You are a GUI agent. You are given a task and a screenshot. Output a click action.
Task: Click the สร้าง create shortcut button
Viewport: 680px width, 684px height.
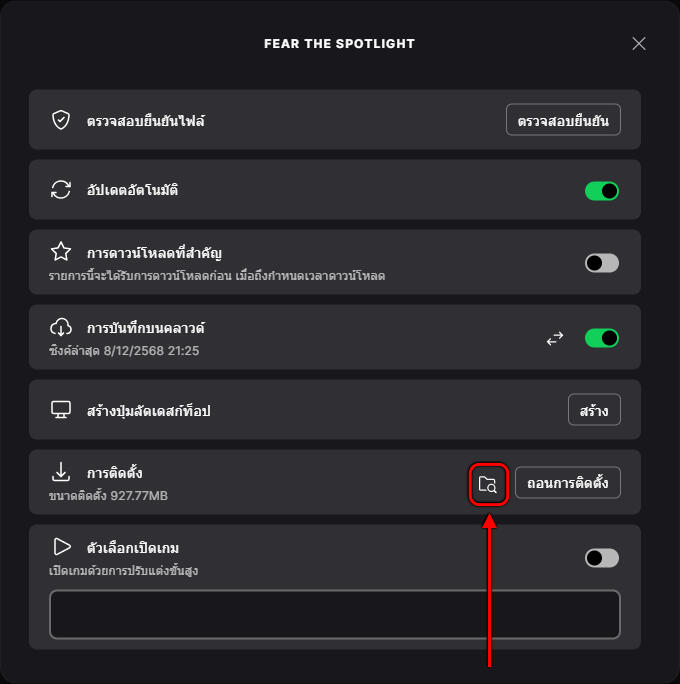click(x=594, y=410)
